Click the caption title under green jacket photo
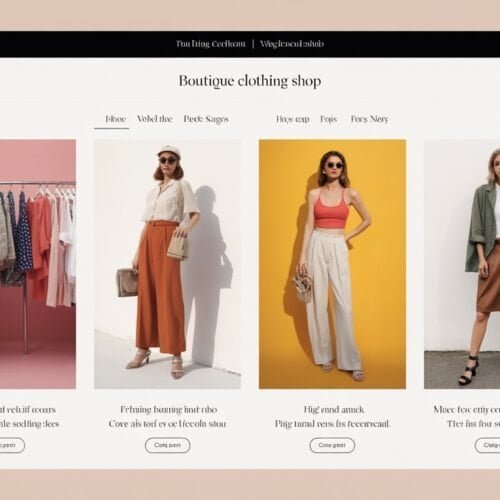This screenshot has height=500, width=500. pos(467,409)
